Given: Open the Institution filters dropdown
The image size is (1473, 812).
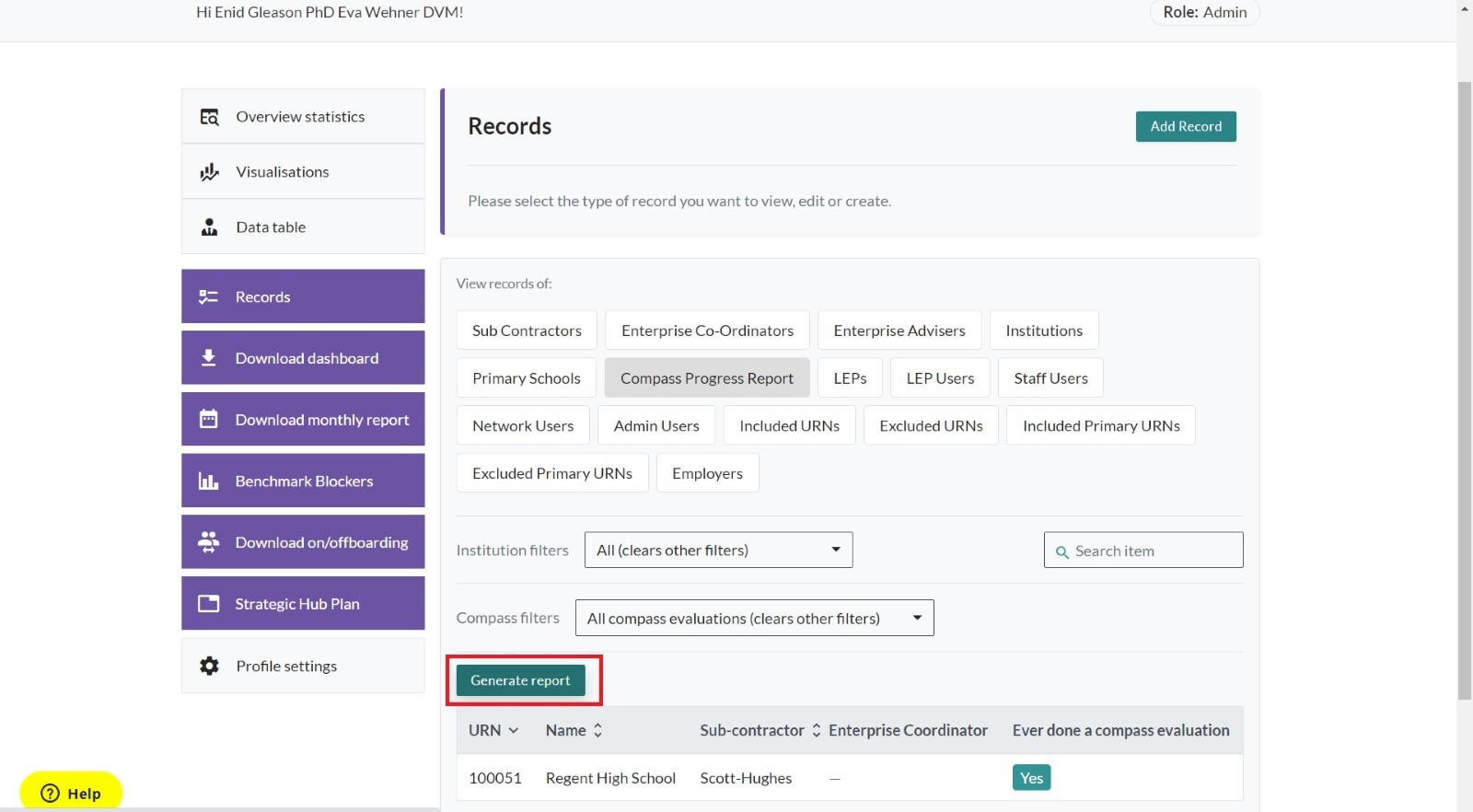Looking at the screenshot, I should (x=718, y=551).
